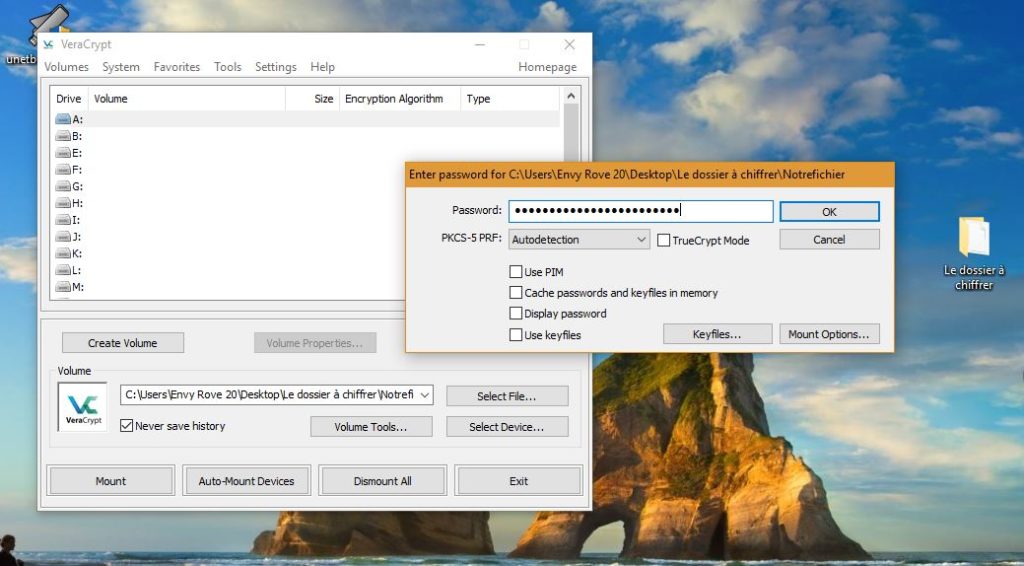Uncheck Never save history
The image size is (1024, 566).
[127, 426]
